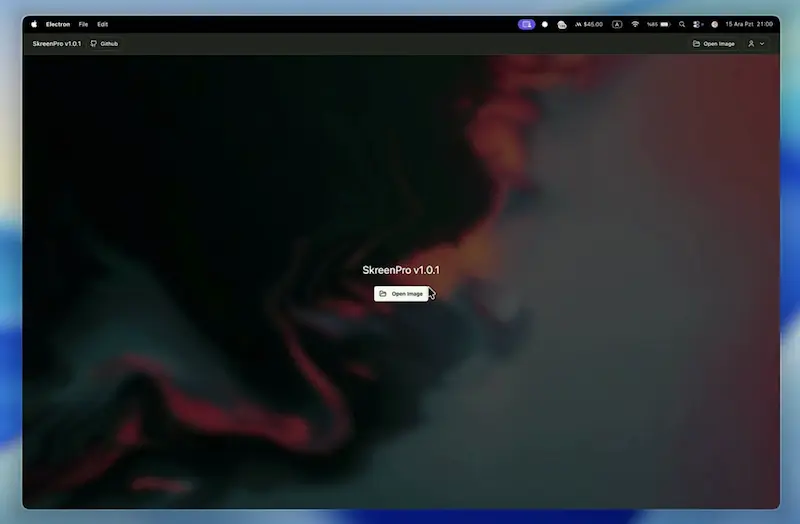Open the Edit menu
Image resolution: width=800 pixels, height=524 pixels.
[102, 24]
